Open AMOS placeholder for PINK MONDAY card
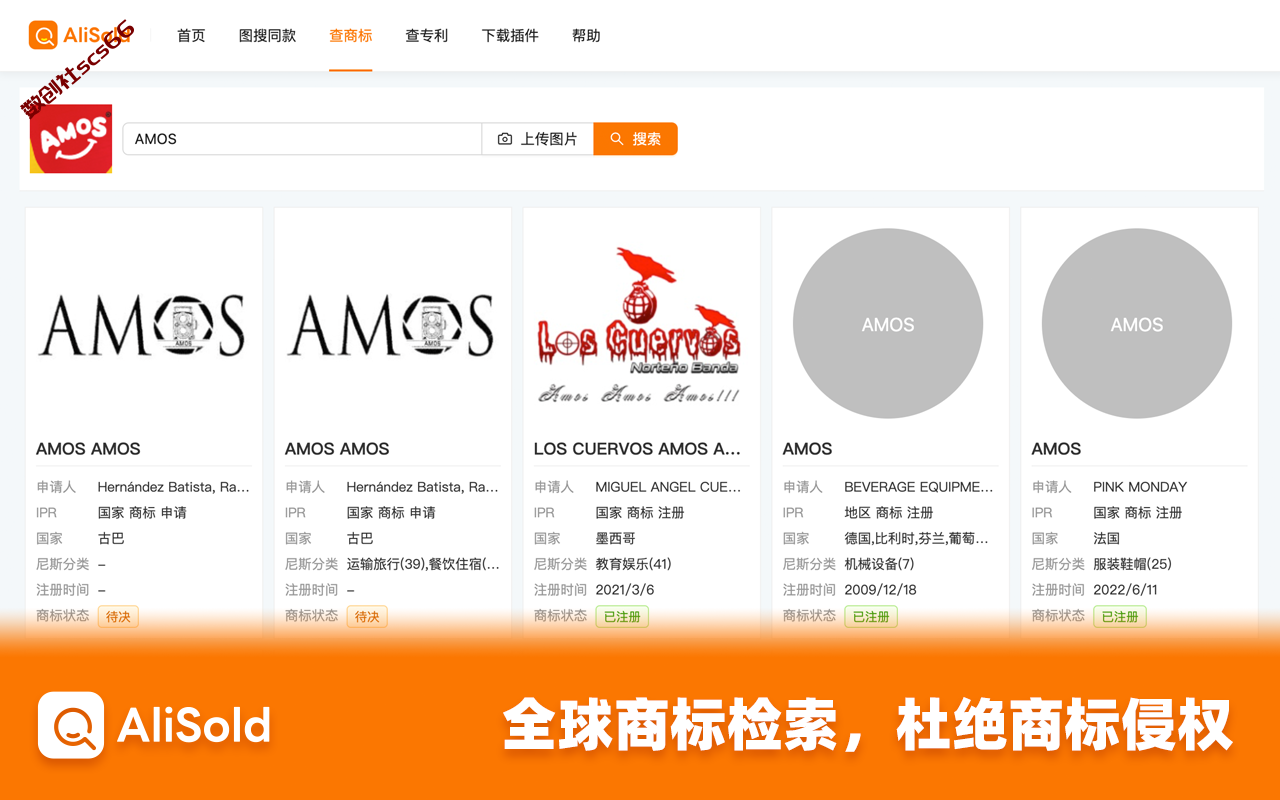The width and height of the screenshot is (1280, 800). click(1137, 324)
